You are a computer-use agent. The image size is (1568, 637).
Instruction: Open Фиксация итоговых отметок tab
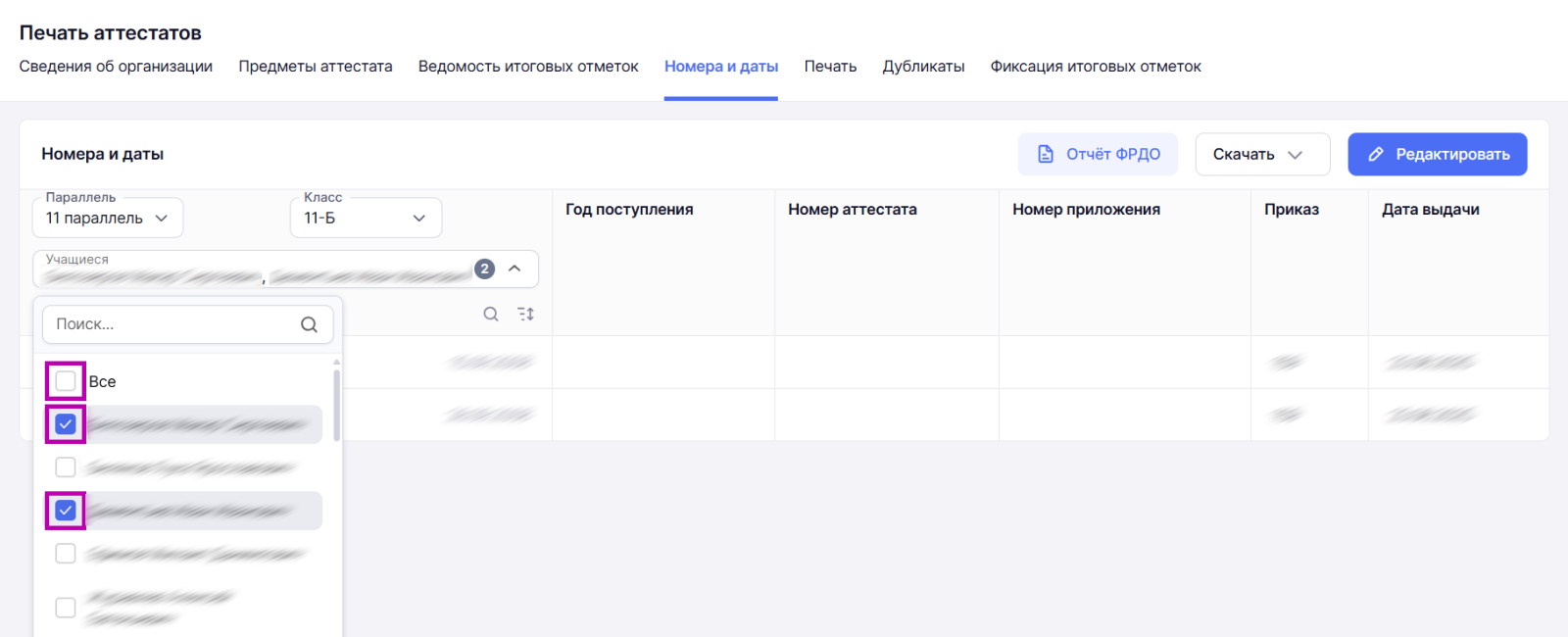tap(1096, 67)
